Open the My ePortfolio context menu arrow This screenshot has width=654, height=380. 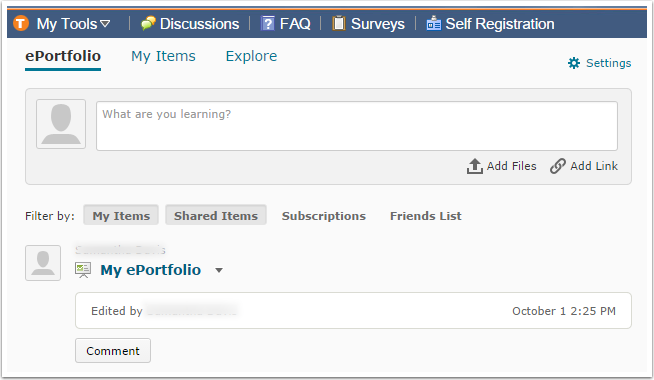[x=219, y=270]
